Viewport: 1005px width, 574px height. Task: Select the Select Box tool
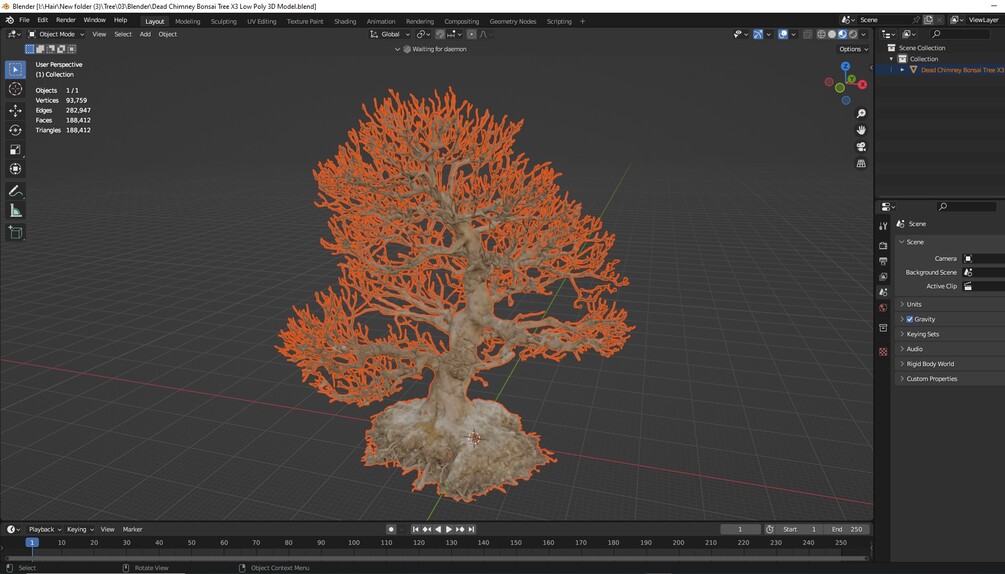pos(15,69)
